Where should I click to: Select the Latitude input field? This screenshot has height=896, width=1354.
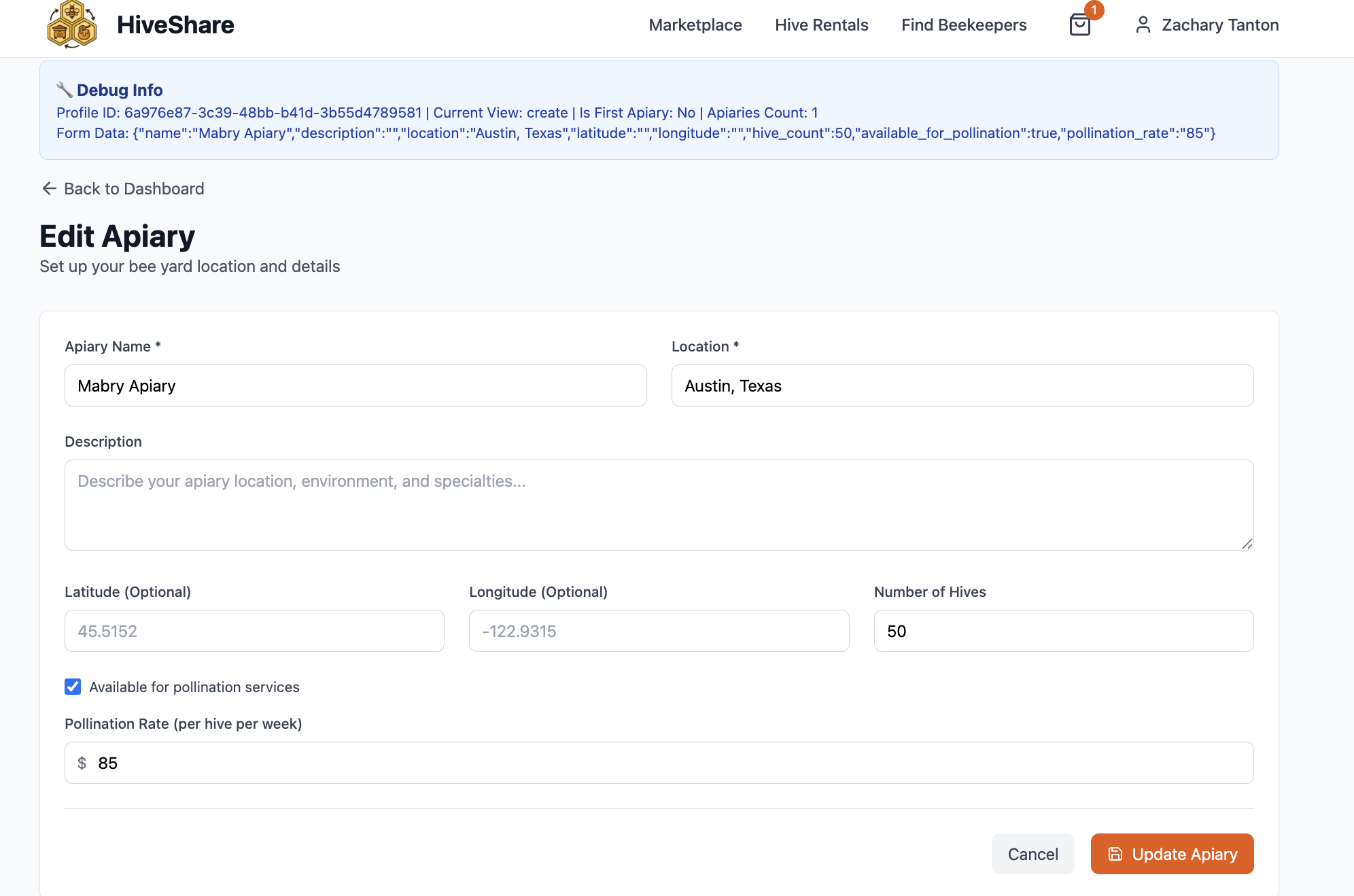[254, 631]
